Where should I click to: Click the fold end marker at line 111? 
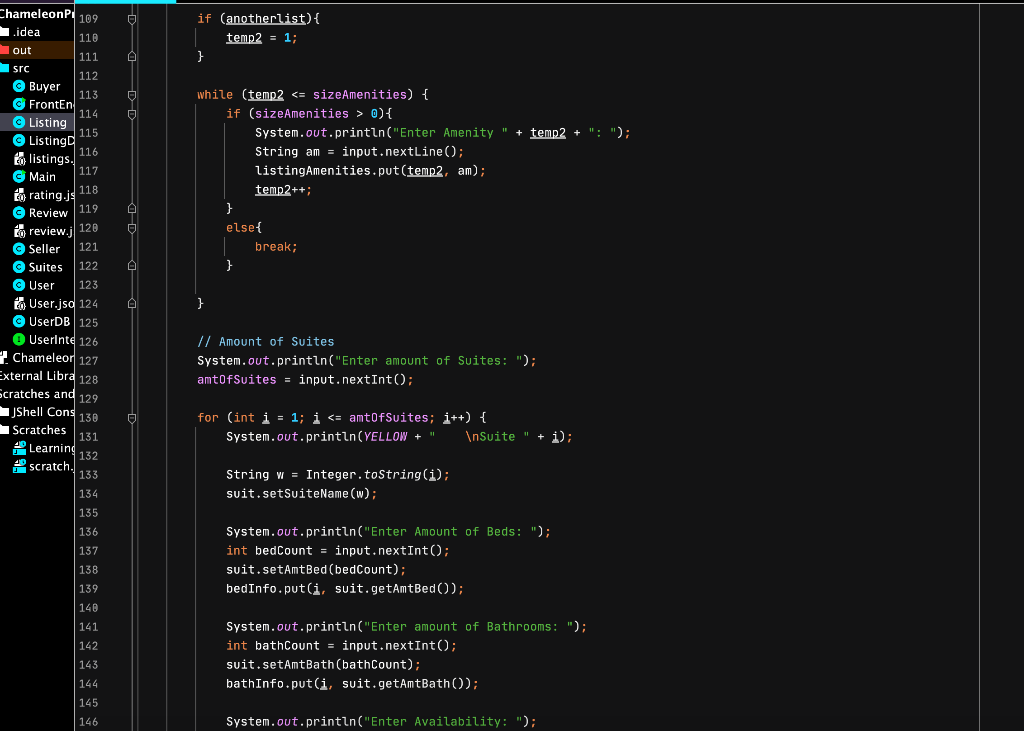click(132, 57)
